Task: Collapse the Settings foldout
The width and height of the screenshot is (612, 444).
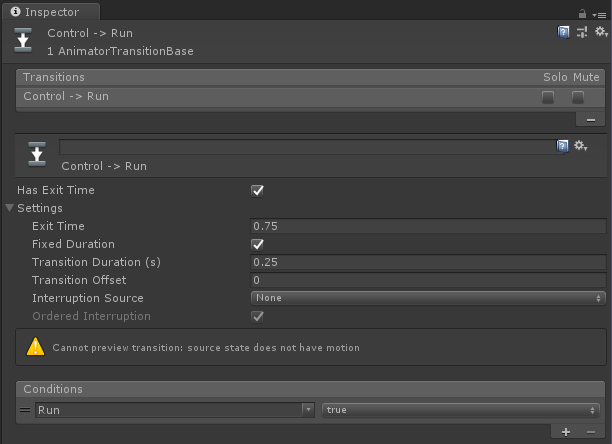Action: pos(10,208)
